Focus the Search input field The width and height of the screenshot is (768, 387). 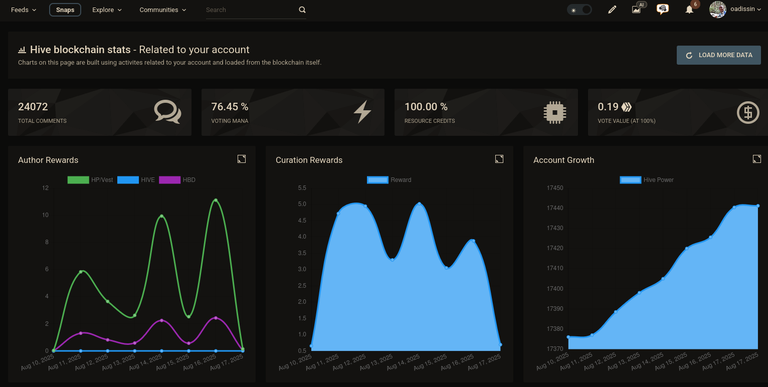click(251, 10)
